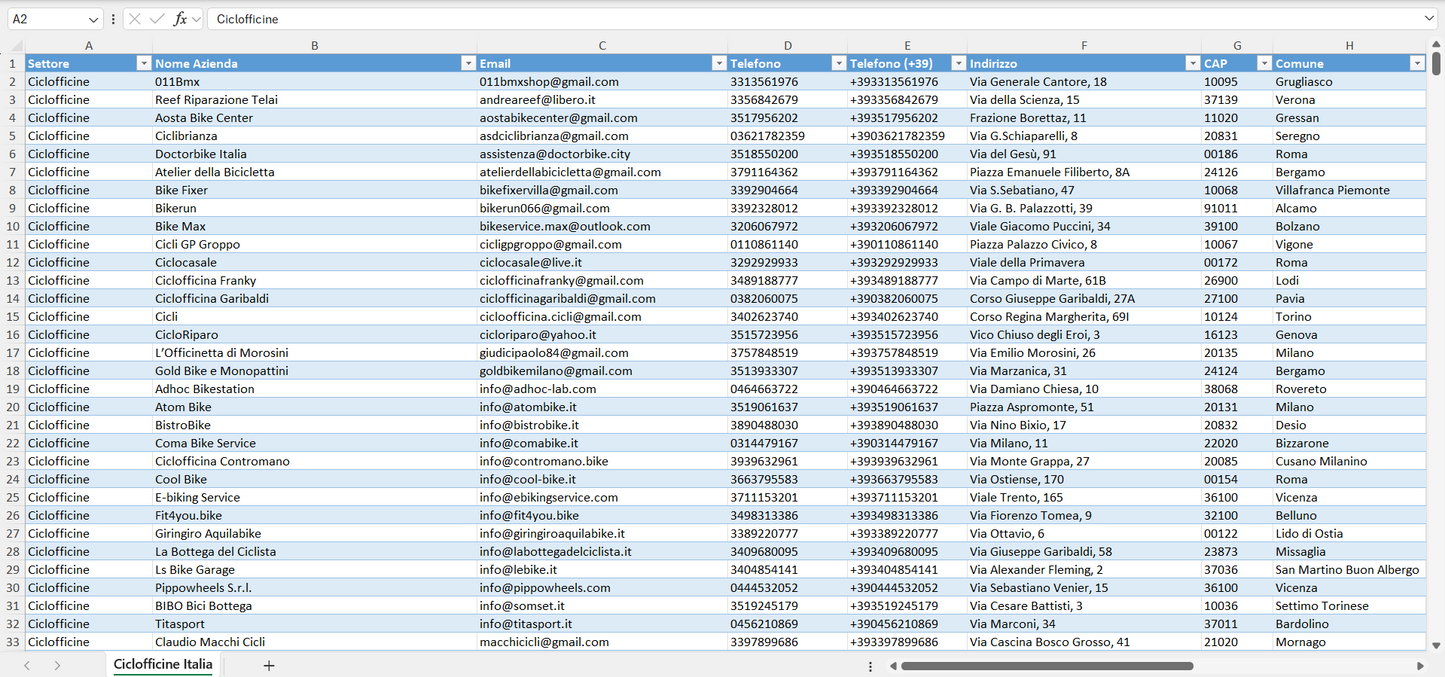The width and height of the screenshot is (1445, 677).
Task: Open the Indirizzo column filter dropdown
Action: click(x=1192, y=63)
